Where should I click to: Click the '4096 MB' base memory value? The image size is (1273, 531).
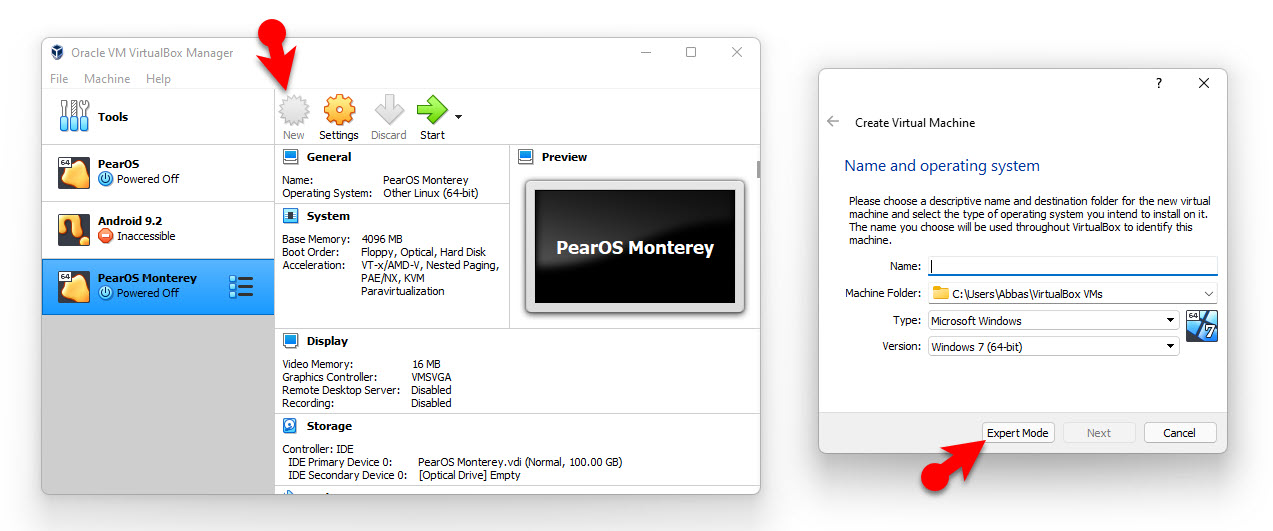(382, 239)
